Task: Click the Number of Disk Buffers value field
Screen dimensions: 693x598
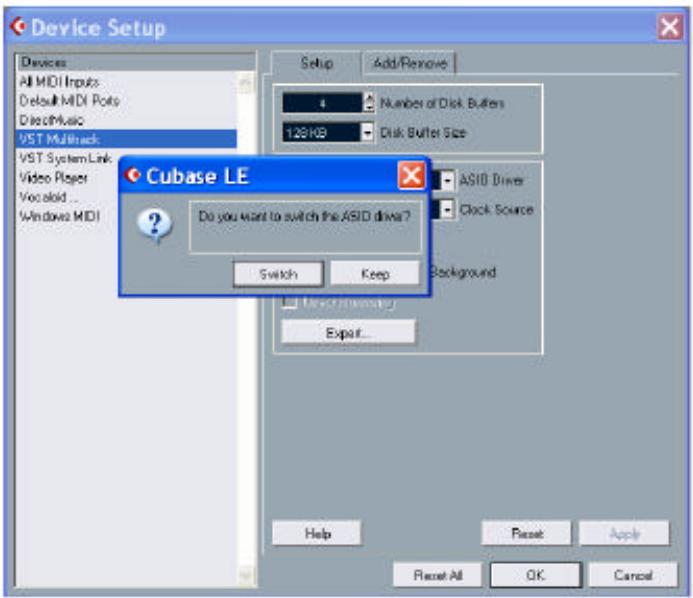Action: pos(322,103)
